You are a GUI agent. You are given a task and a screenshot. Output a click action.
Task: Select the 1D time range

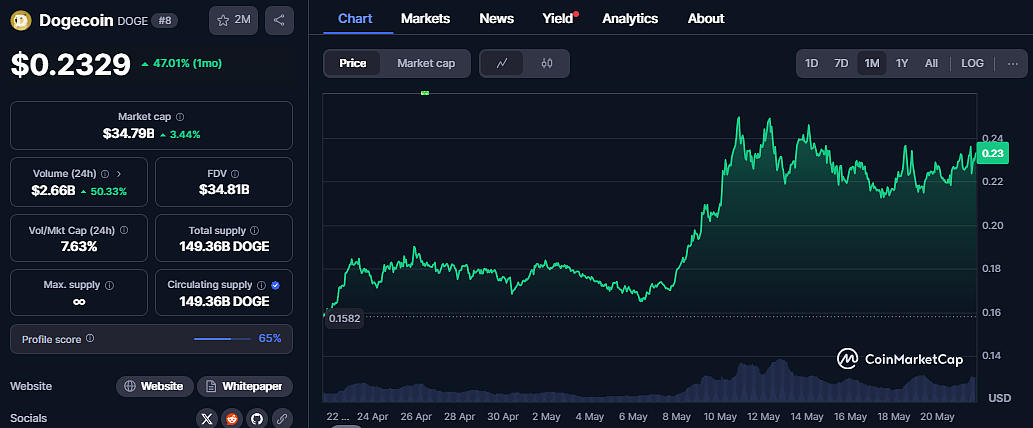[812, 63]
